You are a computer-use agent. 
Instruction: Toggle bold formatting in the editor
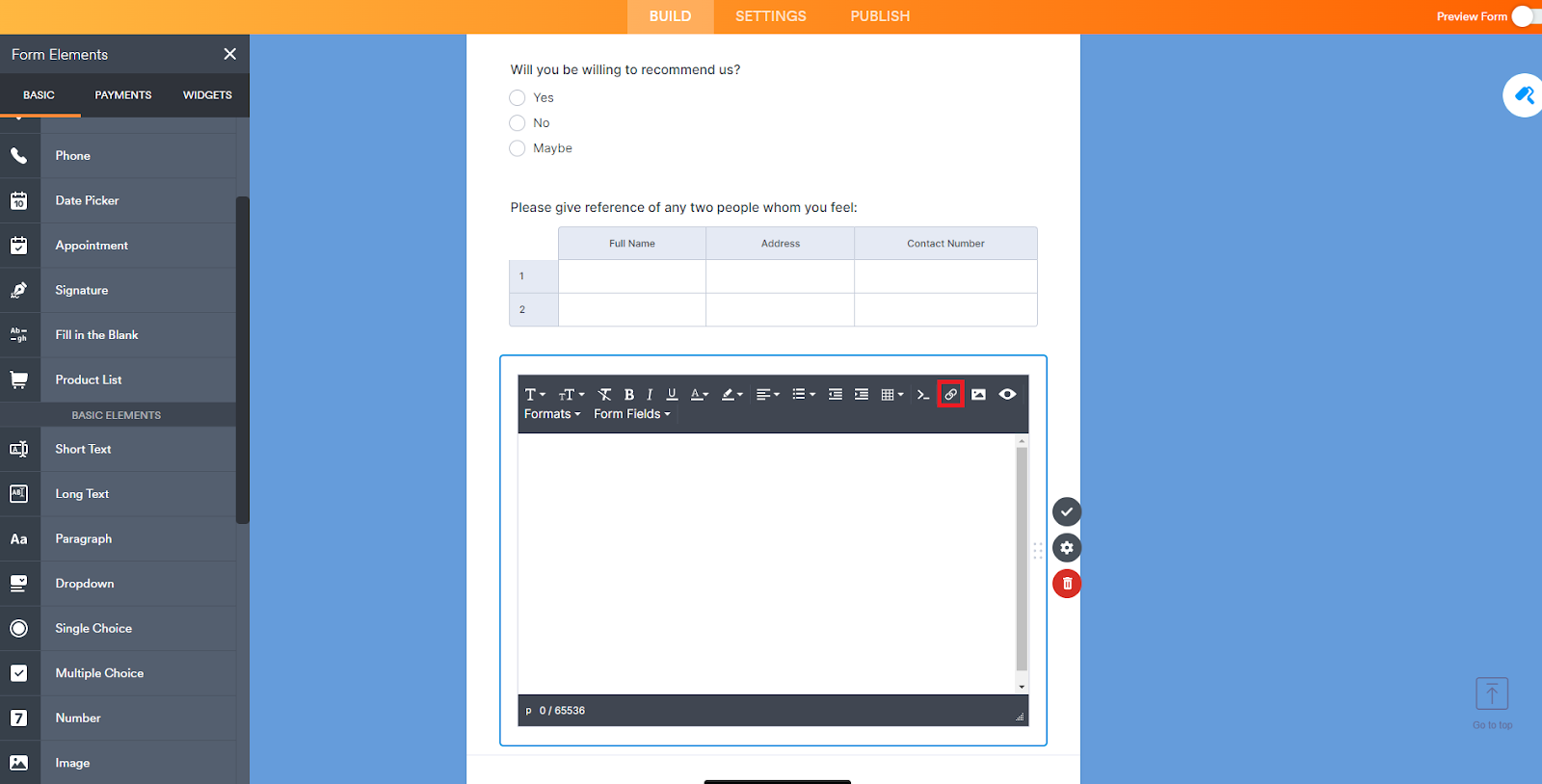pyautogui.click(x=629, y=394)
